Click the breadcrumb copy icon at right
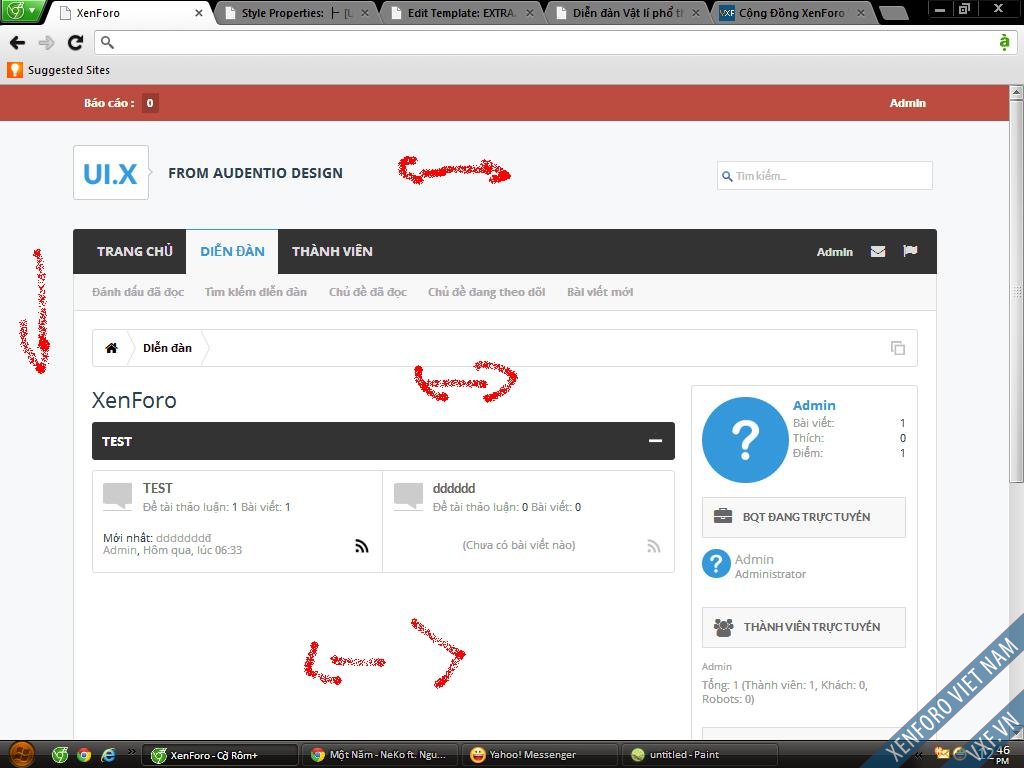Image resolution: width=1024 pixels, height=768 pixels. (x=897, y=348)
